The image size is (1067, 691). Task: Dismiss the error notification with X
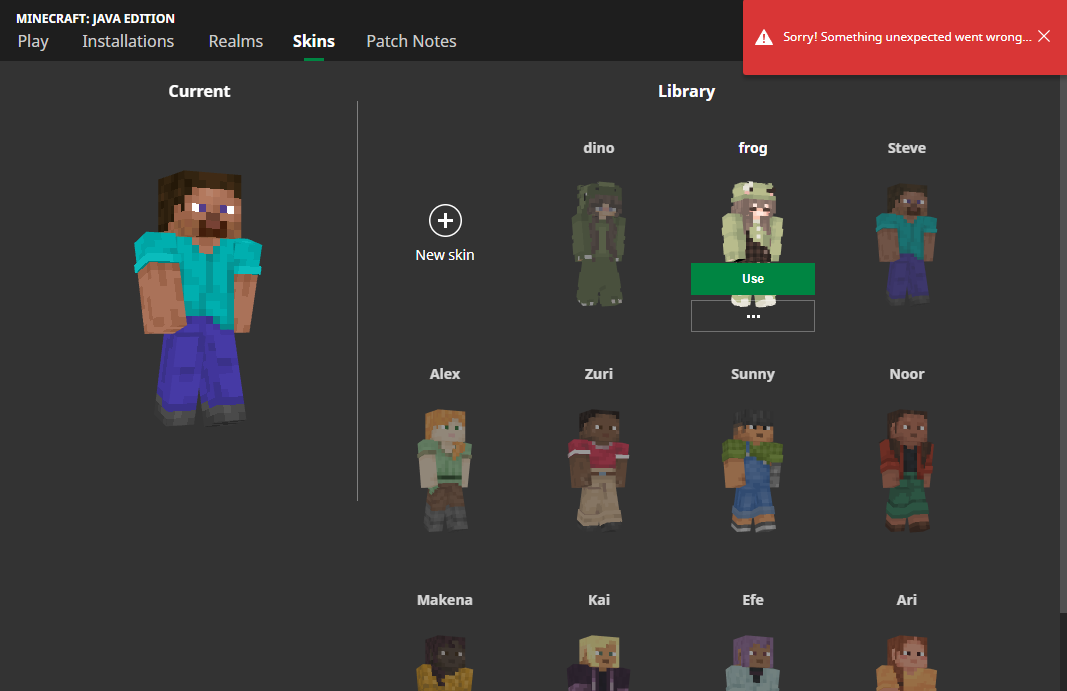(x=1044, y=37)
